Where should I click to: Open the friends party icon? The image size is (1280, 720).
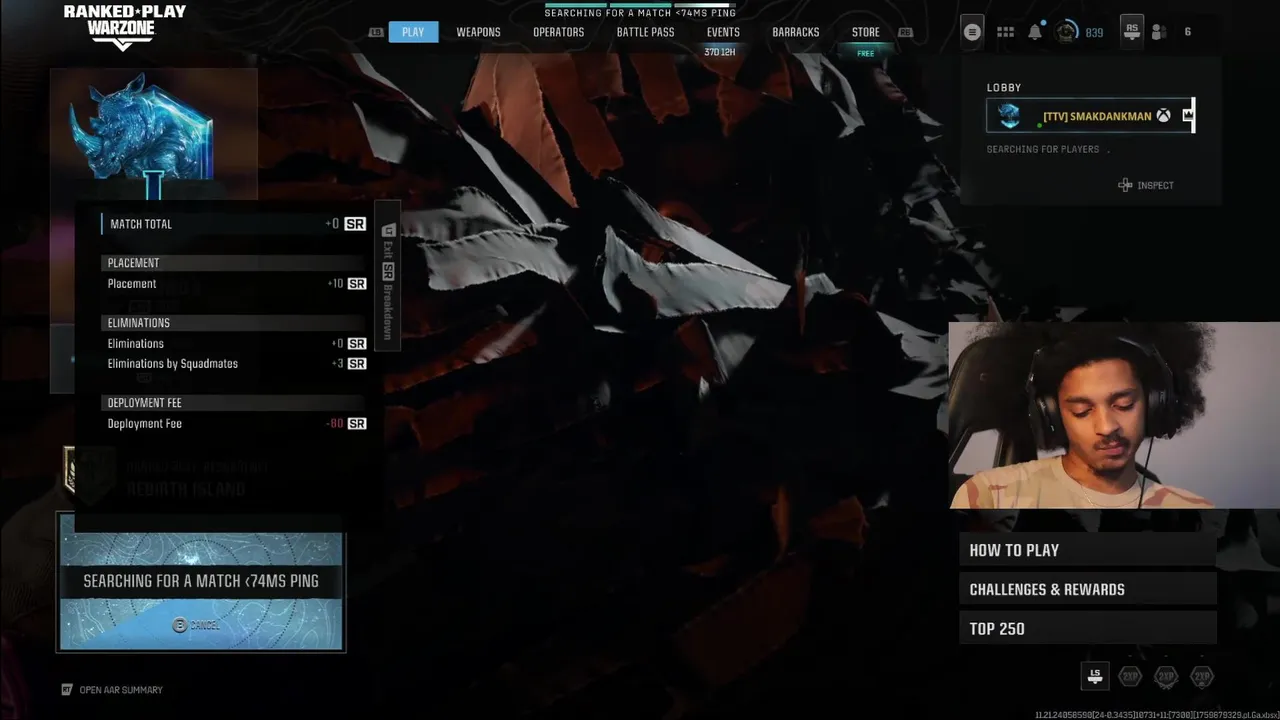click(x=1159, y=32)
